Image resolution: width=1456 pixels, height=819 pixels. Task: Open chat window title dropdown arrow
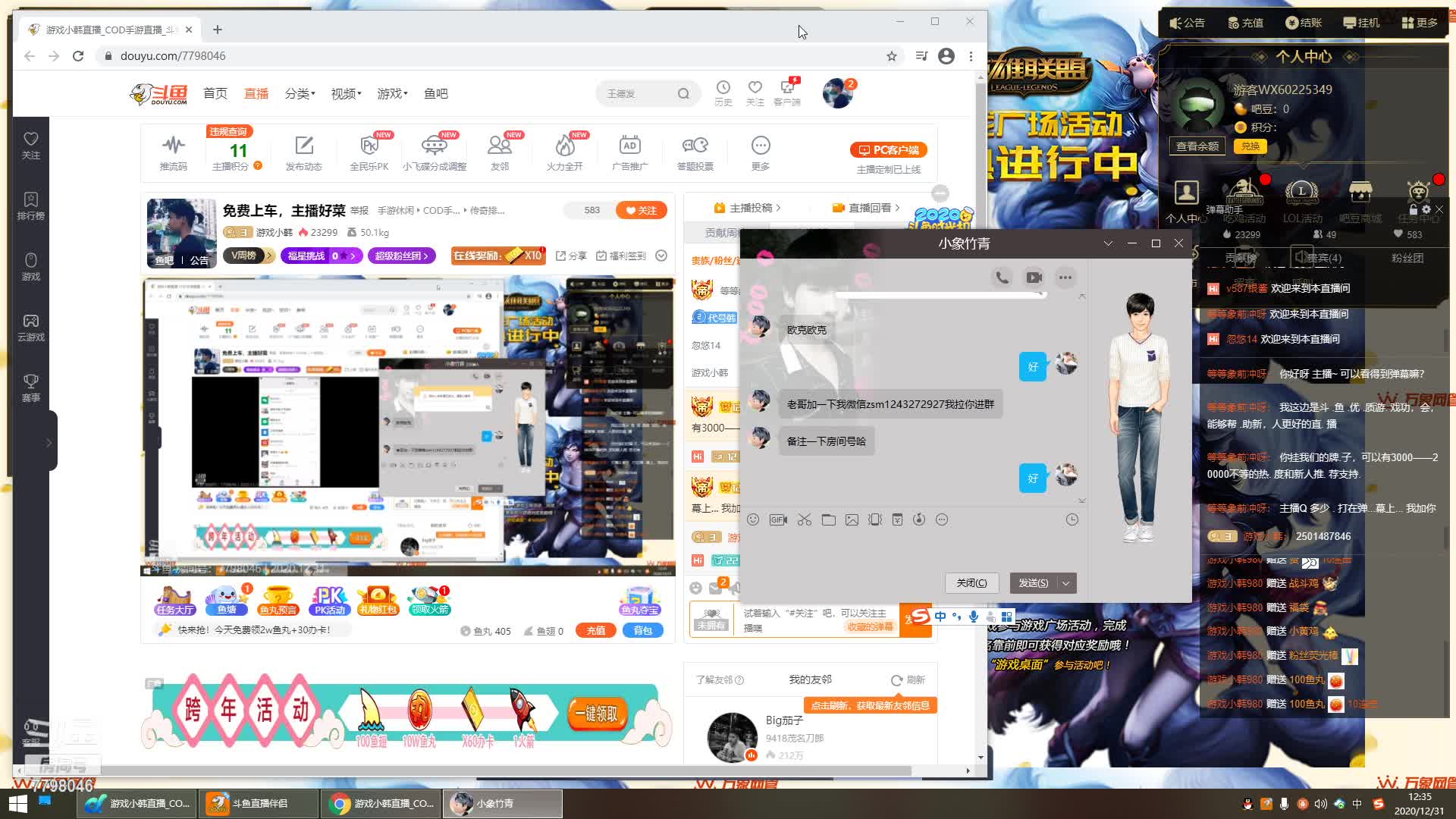(1108, 243)
